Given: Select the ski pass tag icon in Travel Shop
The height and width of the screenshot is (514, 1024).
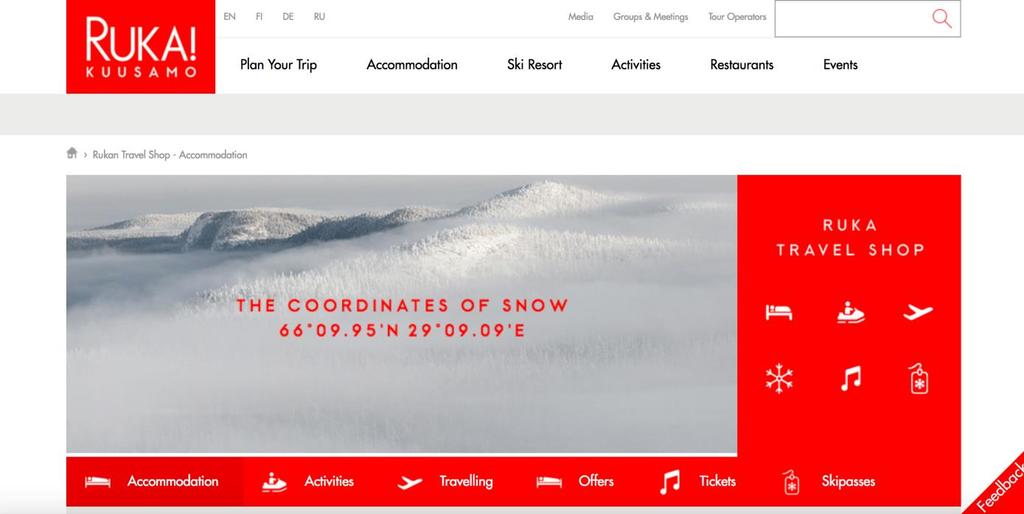Looking at the screenshot, I should click(x=919, y=379).
